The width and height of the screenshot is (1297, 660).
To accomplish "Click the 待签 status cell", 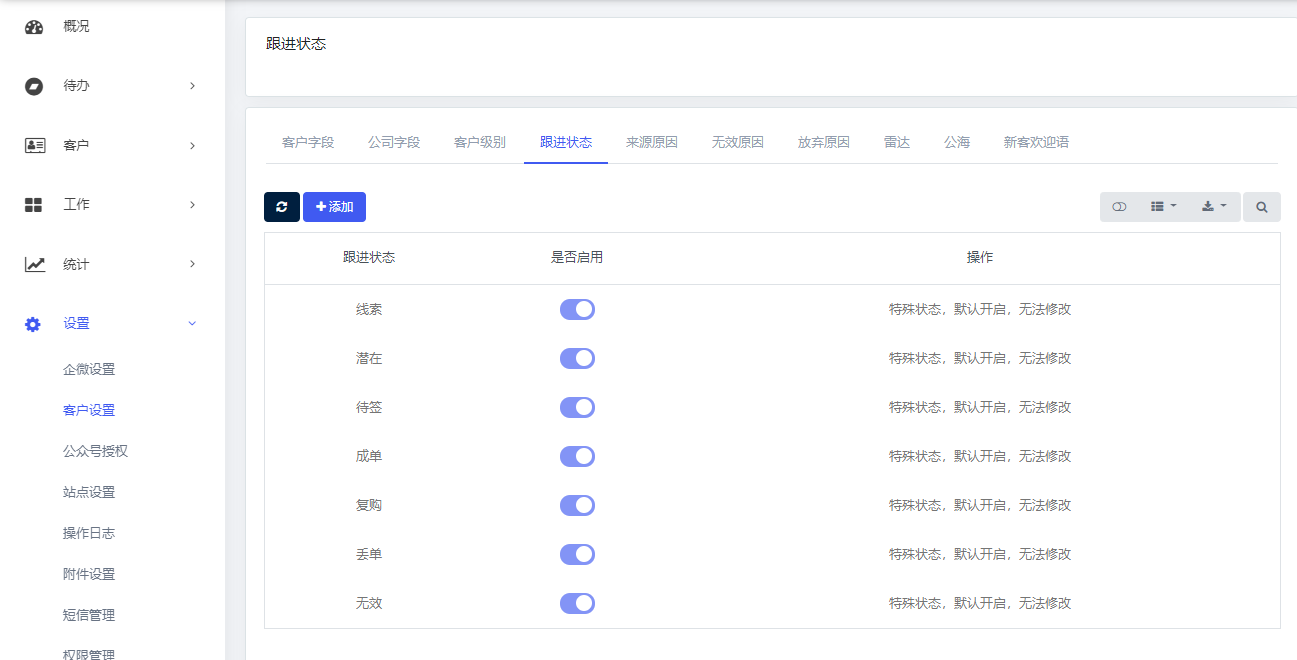I will coord(369,407).
